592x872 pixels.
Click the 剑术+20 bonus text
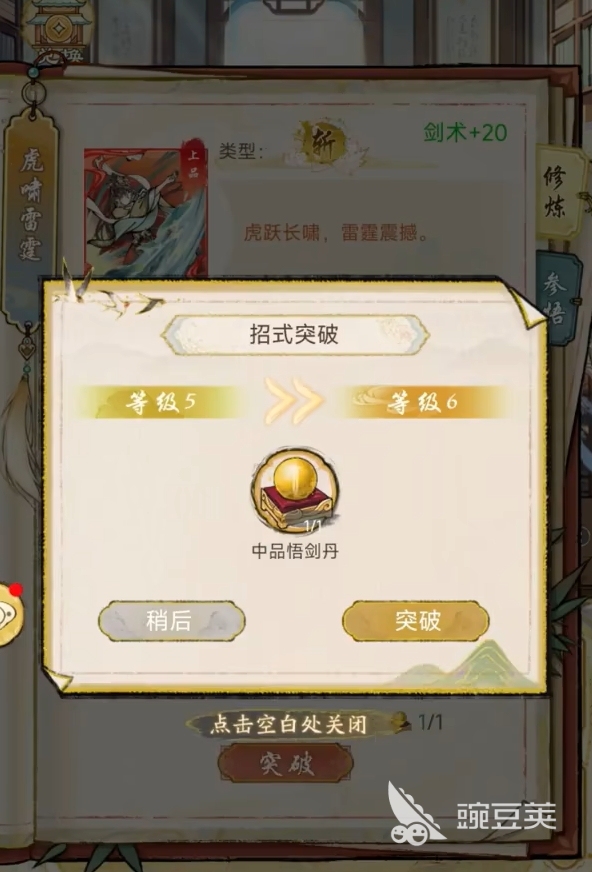click(465, 132)
